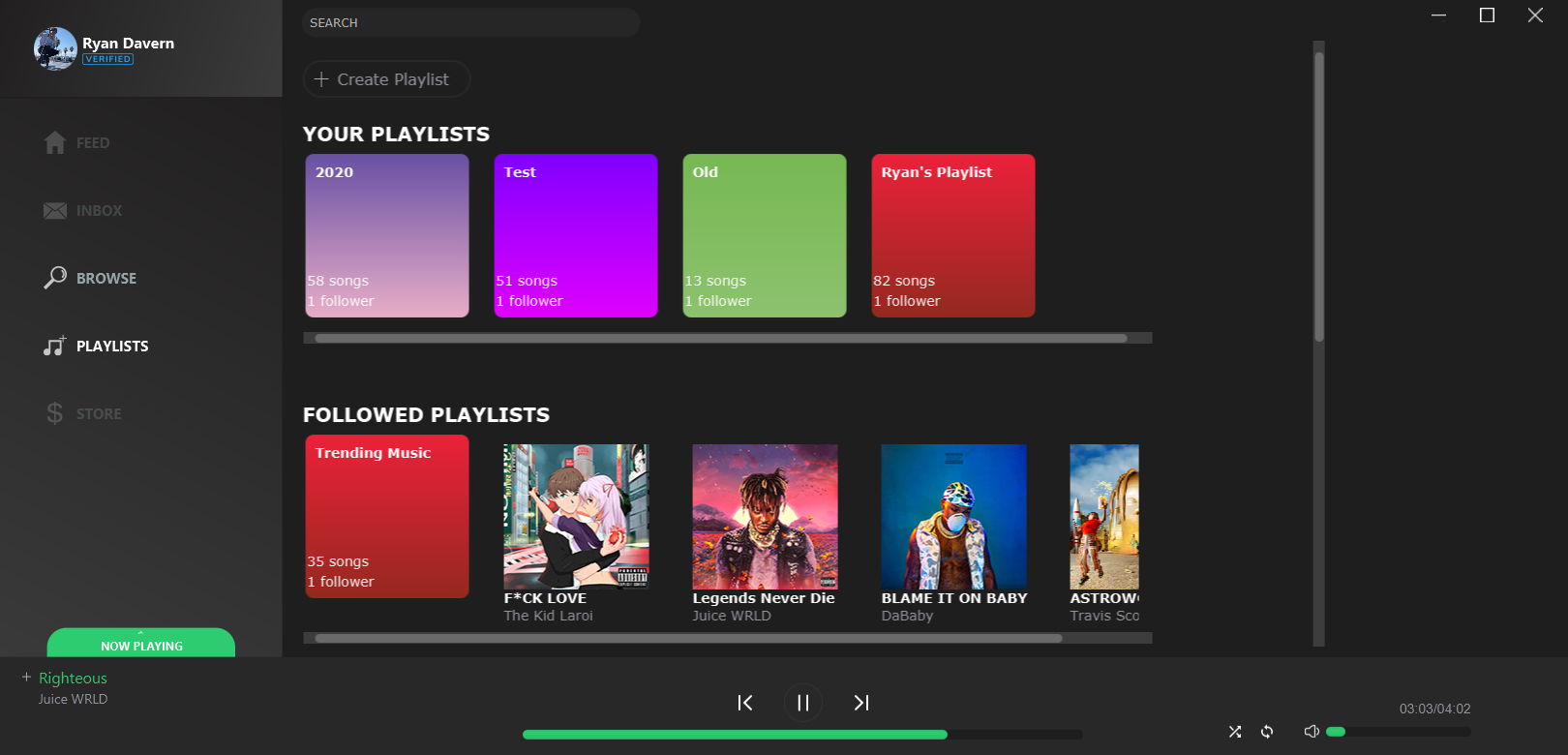Click the plus icon beside Righteous
1568x755 pixels.
pyautogui.click(x=26, y=678)
